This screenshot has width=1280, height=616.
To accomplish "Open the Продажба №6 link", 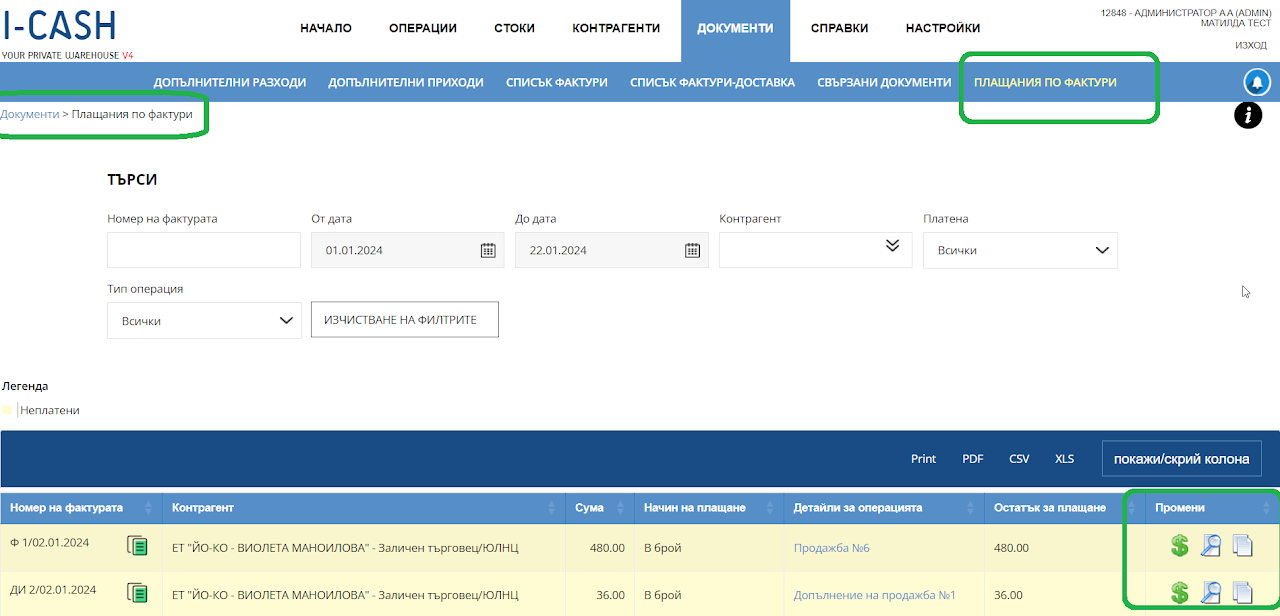I will click(832, 548).
